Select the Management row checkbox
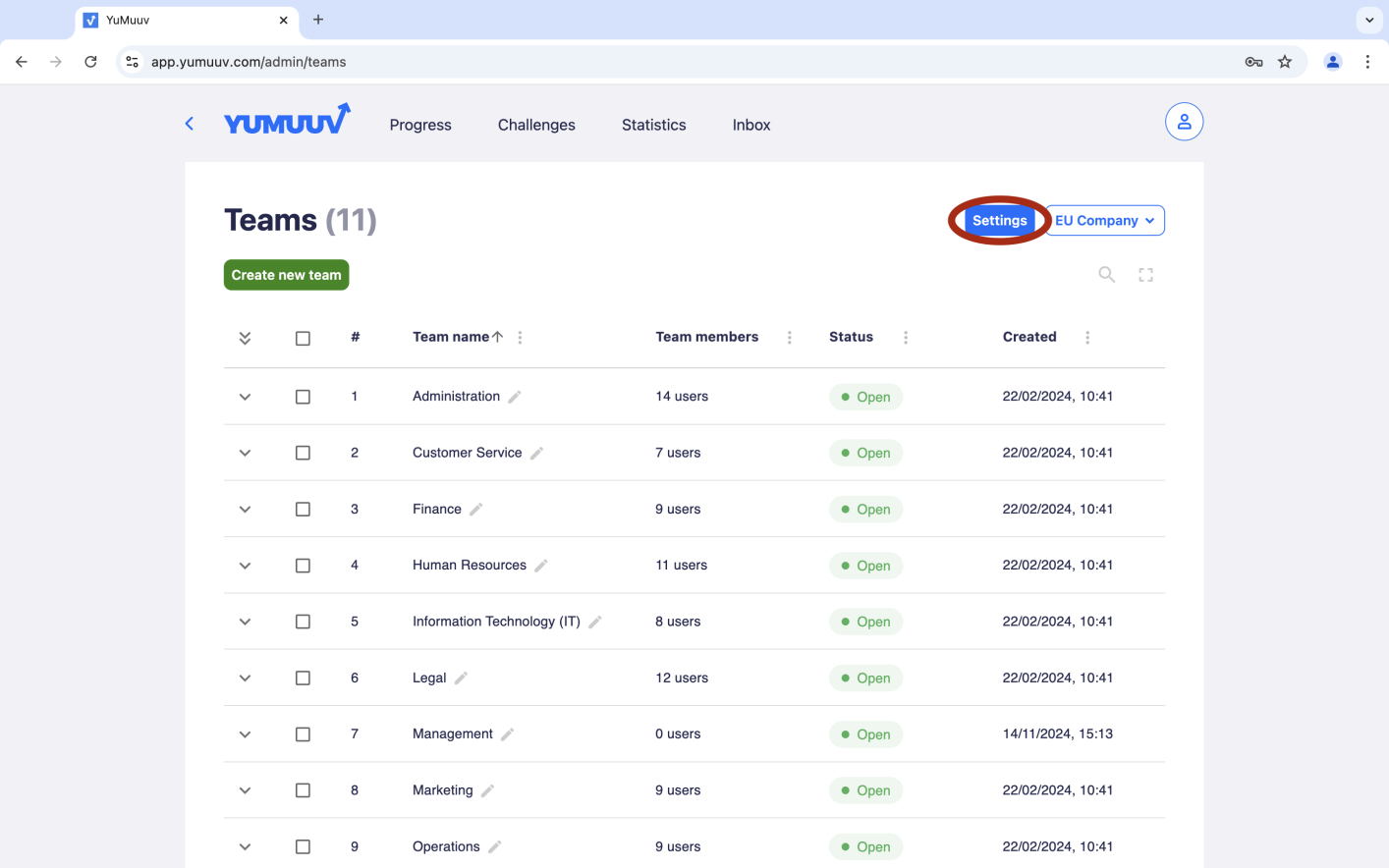 (303, 734)
